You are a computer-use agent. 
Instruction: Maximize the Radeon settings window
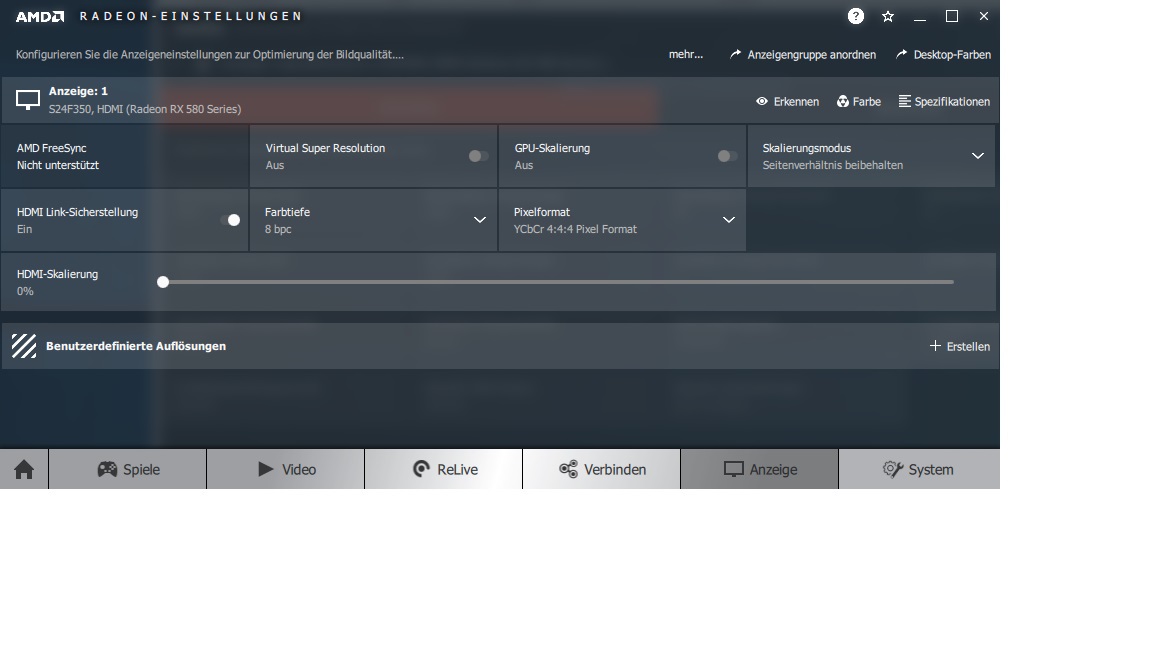951,16
